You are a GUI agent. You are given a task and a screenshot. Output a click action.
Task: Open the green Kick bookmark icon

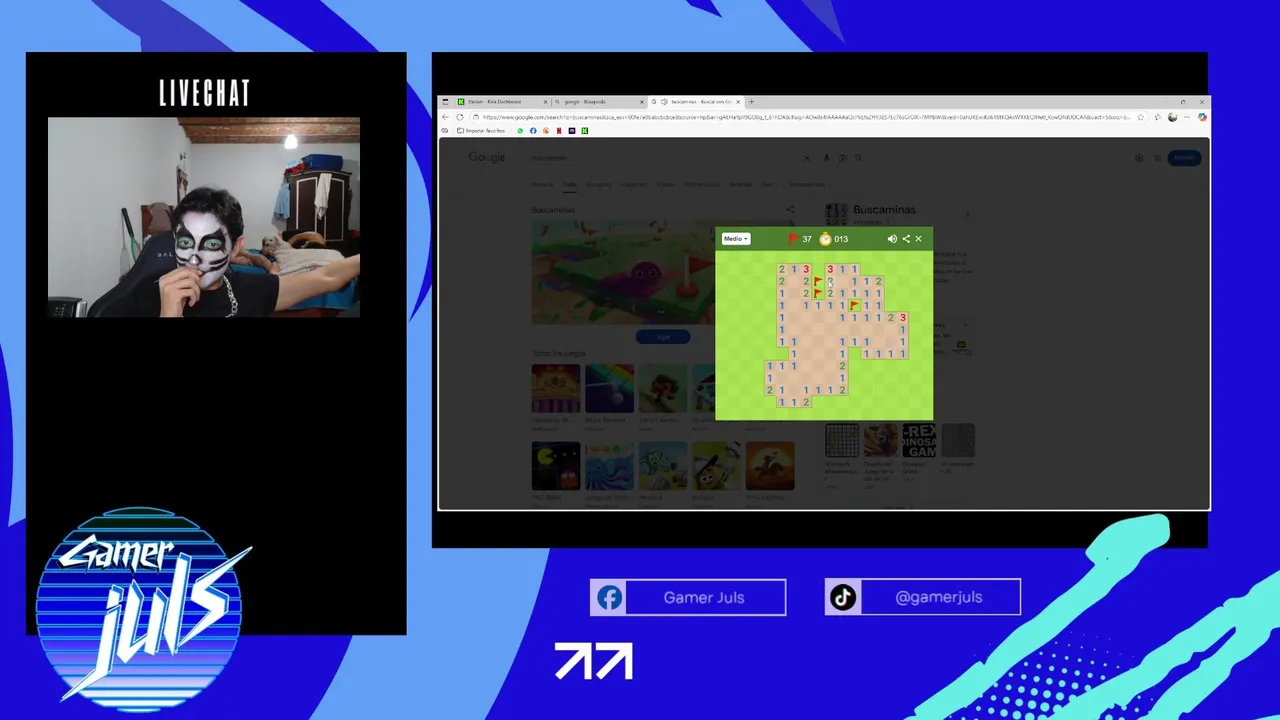coord(585,131)
